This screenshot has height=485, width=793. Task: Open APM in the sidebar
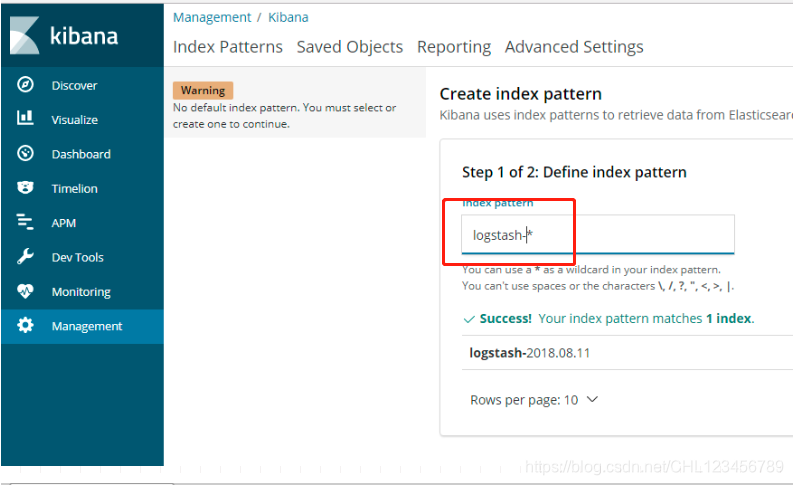point(64,223)
